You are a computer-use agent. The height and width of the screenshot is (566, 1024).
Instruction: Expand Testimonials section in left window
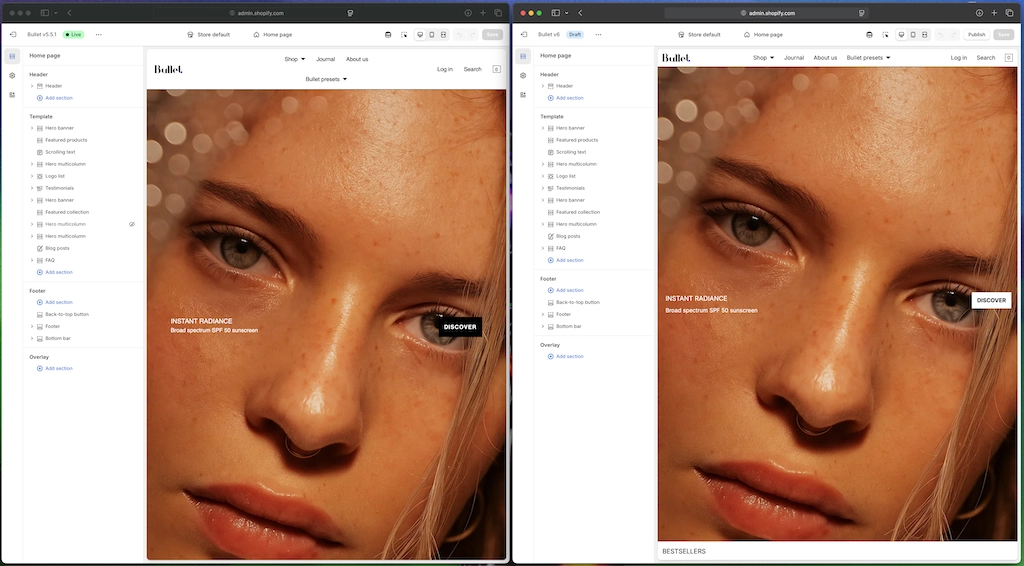coord(31,188)
